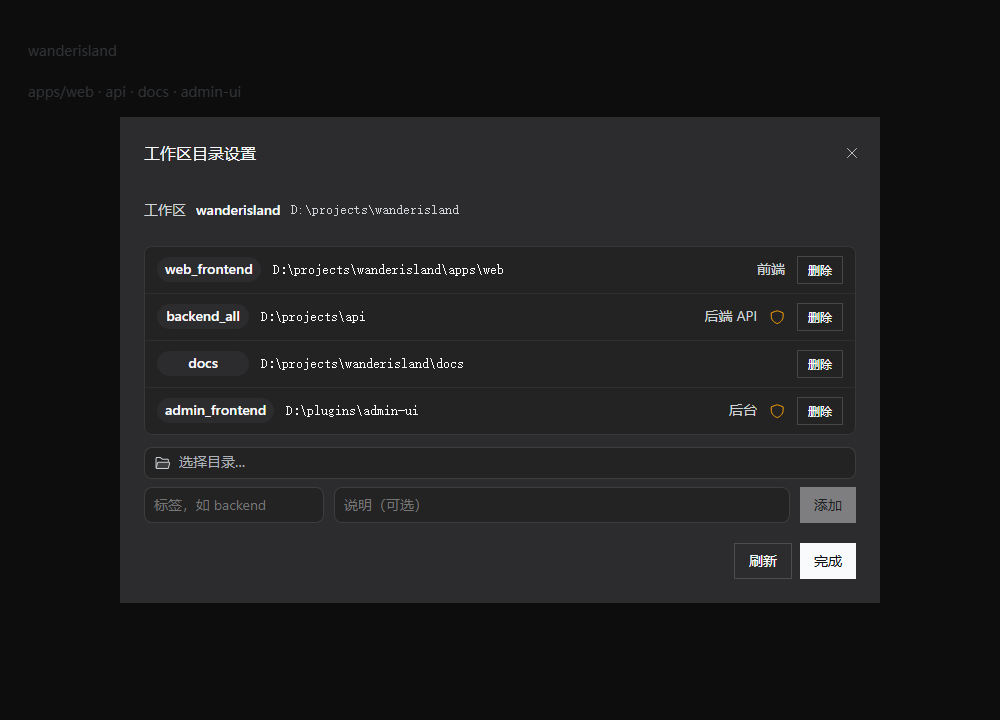Click the folder icon beside 选择目录

pos(163,463)
